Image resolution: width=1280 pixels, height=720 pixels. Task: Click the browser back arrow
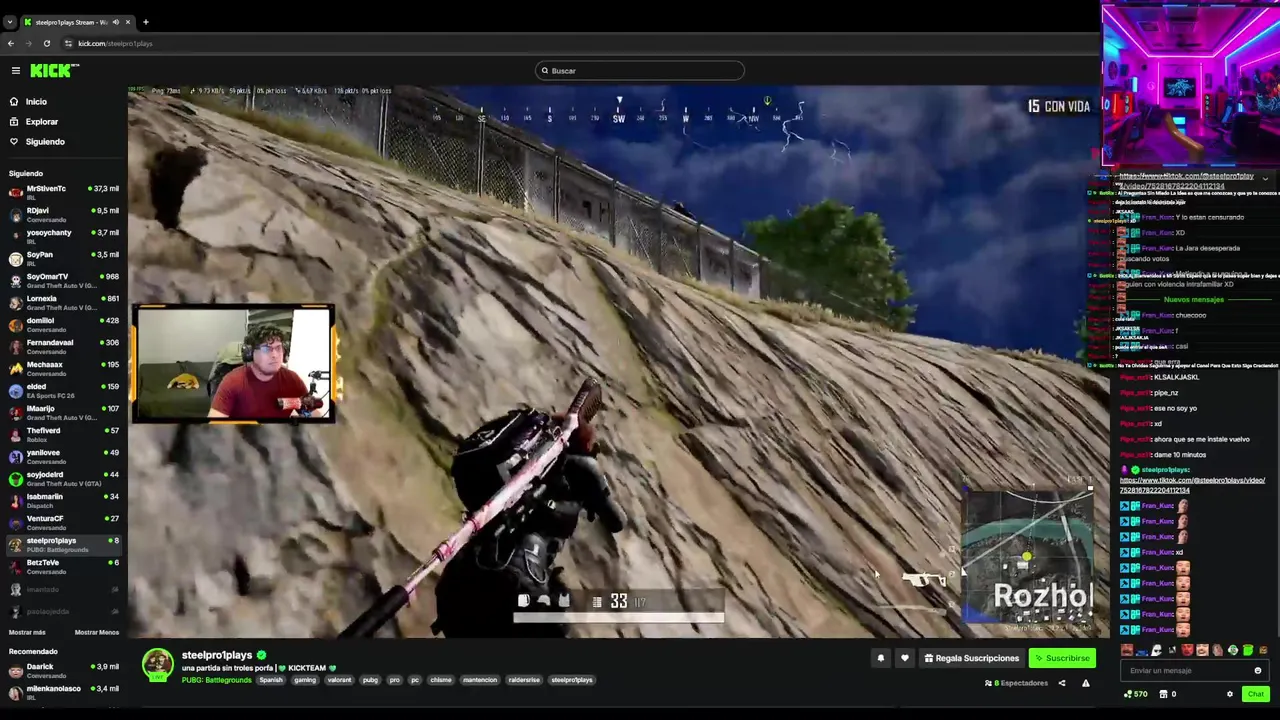[x=11, y=43]
